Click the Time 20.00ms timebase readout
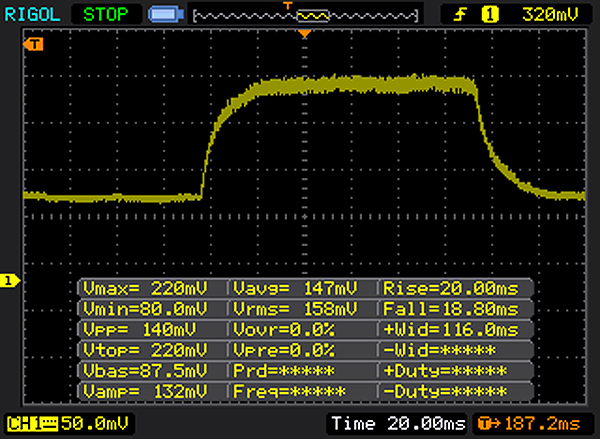 point(398,424)
